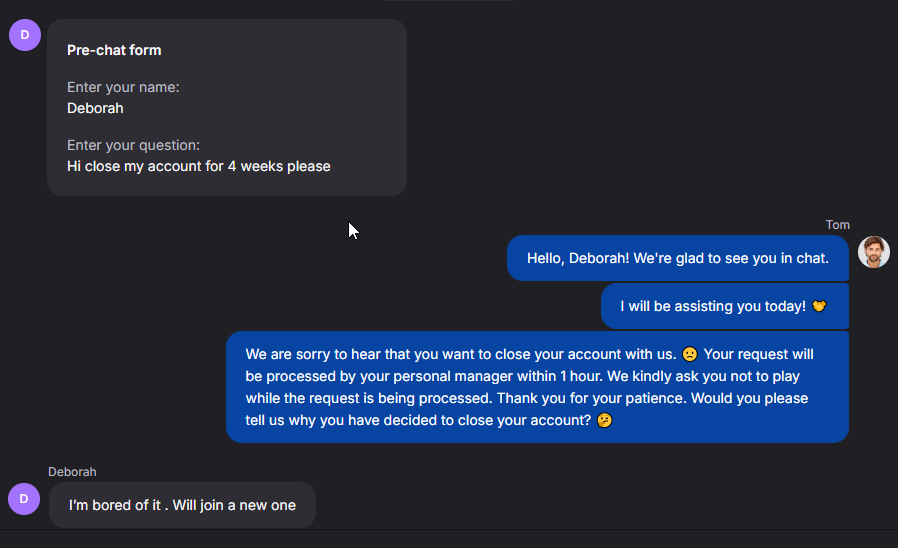Click the account closure reply bubble

[x=537, y=387]
